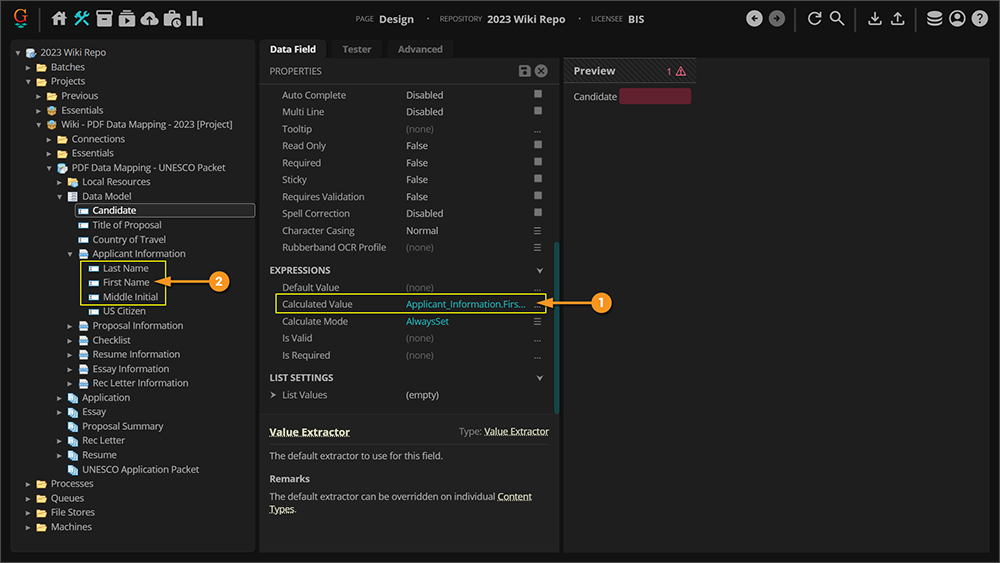Switch to the Advanced tab
The width and height of the screenshot is (1000, 563).
click(x=420, y=49)
